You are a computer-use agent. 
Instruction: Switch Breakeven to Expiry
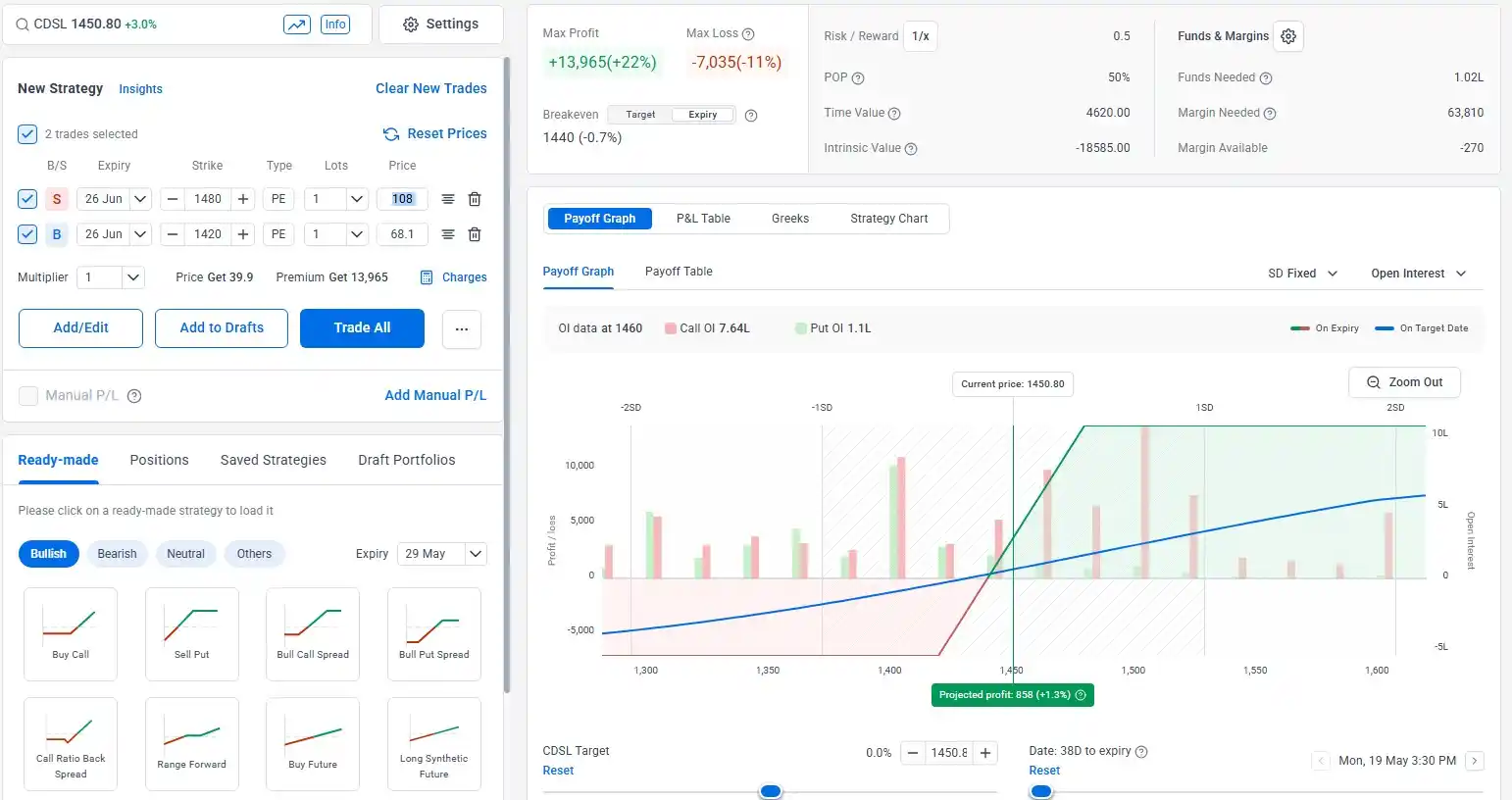click(703, 115)
